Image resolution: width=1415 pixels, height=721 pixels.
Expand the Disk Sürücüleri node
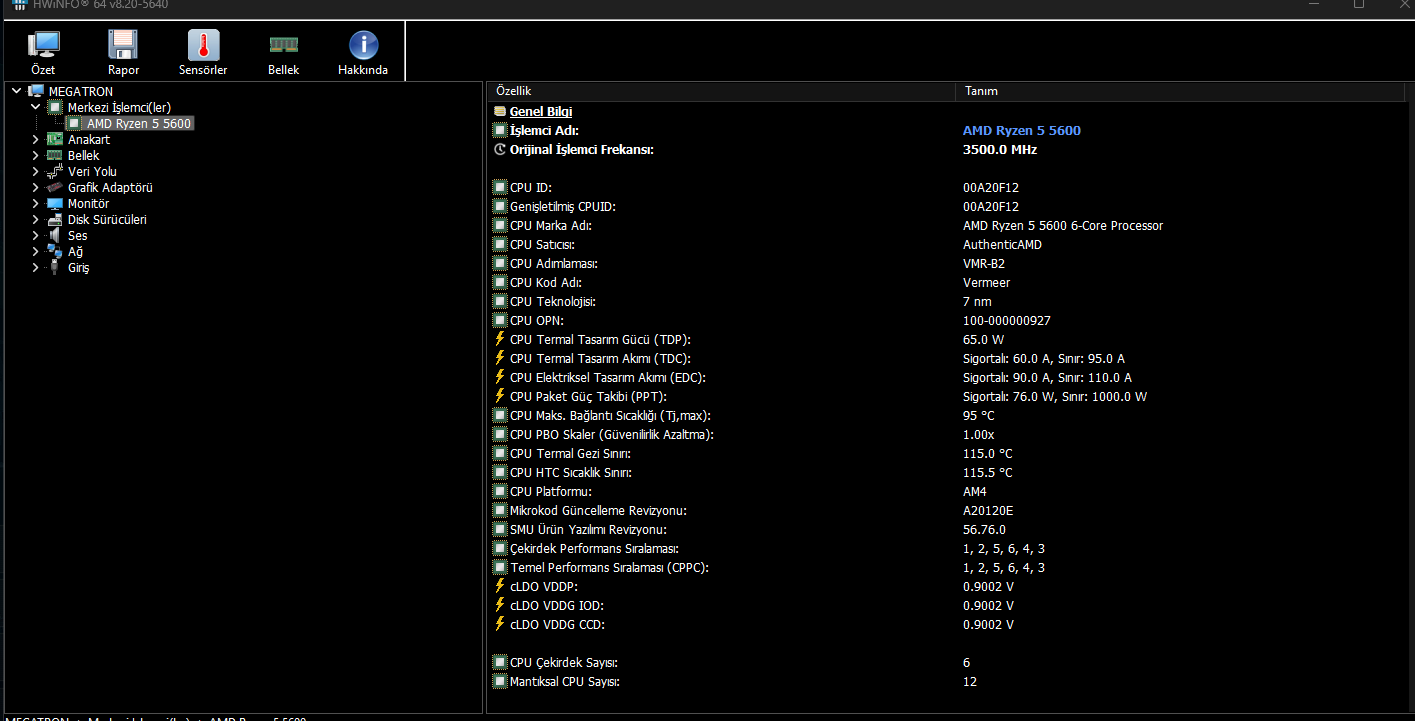(35, 219)
